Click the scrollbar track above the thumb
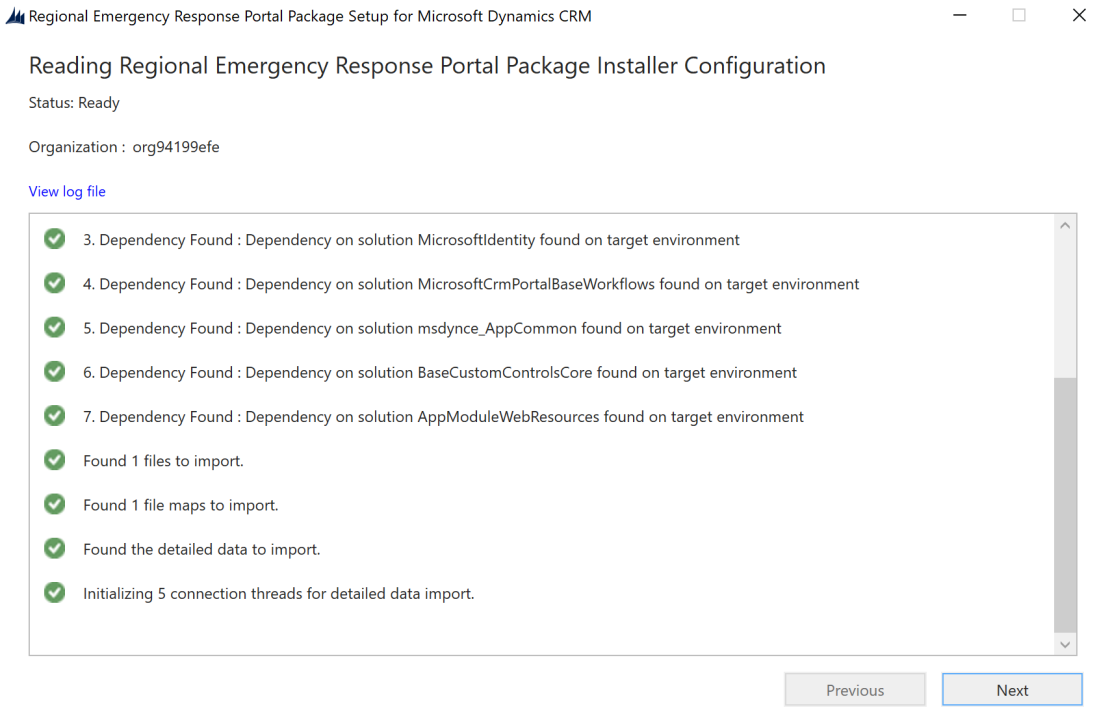1097x714 pixels. pyautogui.click(x=1065, y=306)
